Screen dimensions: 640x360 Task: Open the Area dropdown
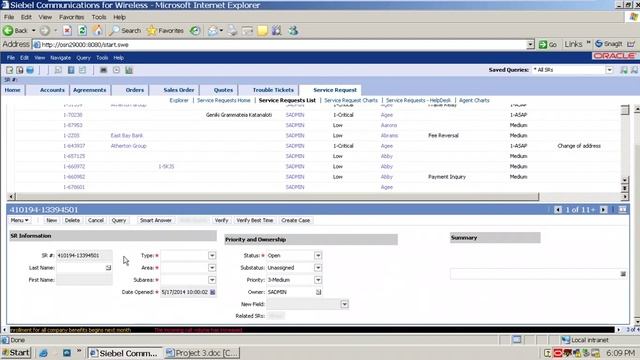[x=212, y=268]
